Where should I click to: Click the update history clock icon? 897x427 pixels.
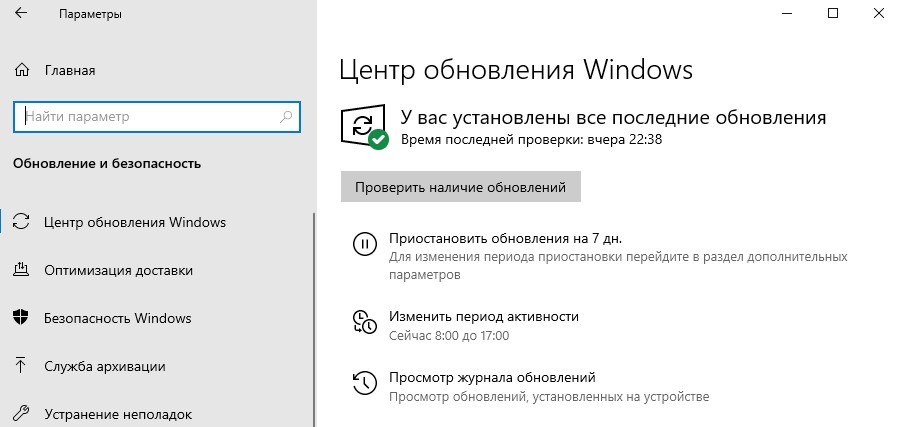point(364,383)
